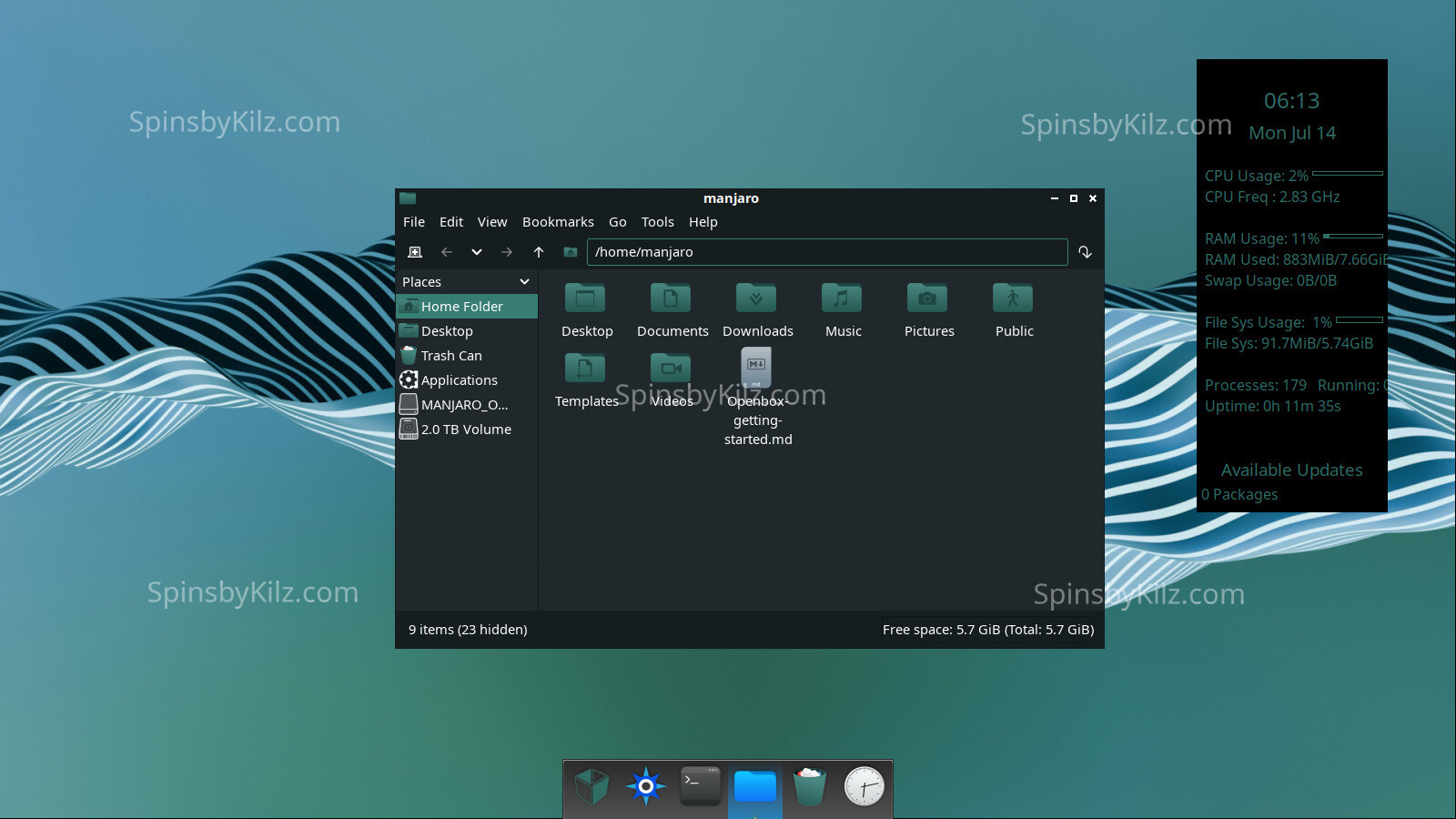Open the trash bin in the dock

pyautogui.click(x=810, y=786)
